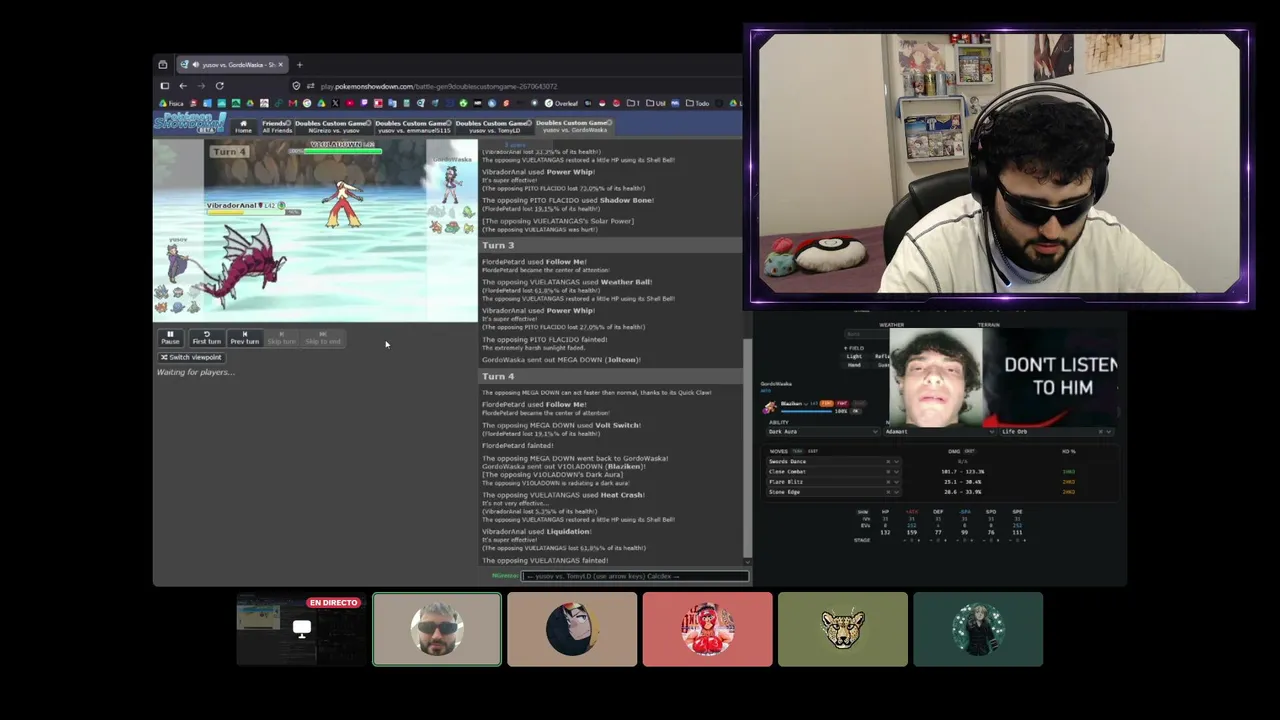Toggle the Hand field condition
Image resolution: width=1280 pixels, height=720 pixels.
point(854,365)
